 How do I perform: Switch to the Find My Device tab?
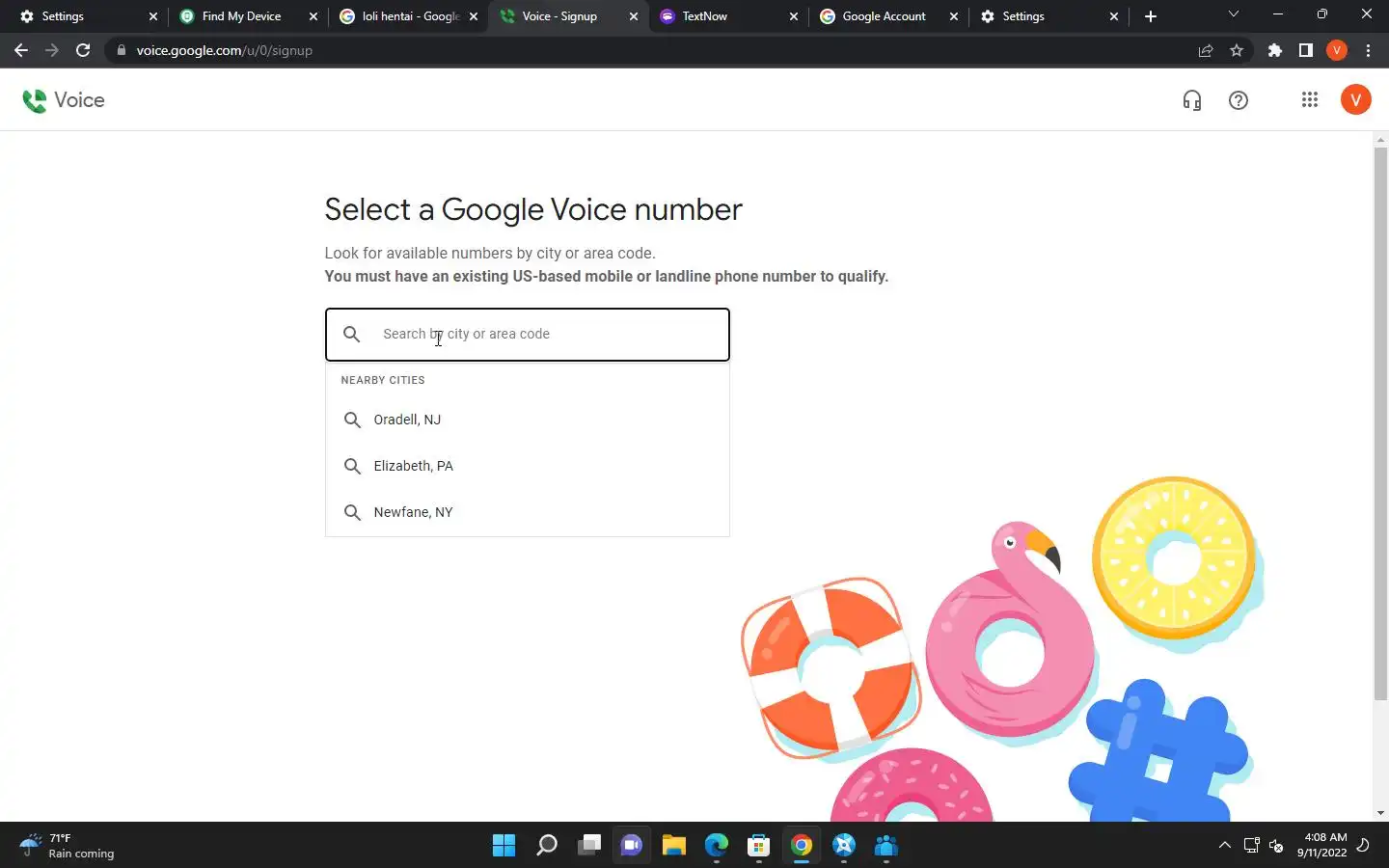tap(249, 16)
